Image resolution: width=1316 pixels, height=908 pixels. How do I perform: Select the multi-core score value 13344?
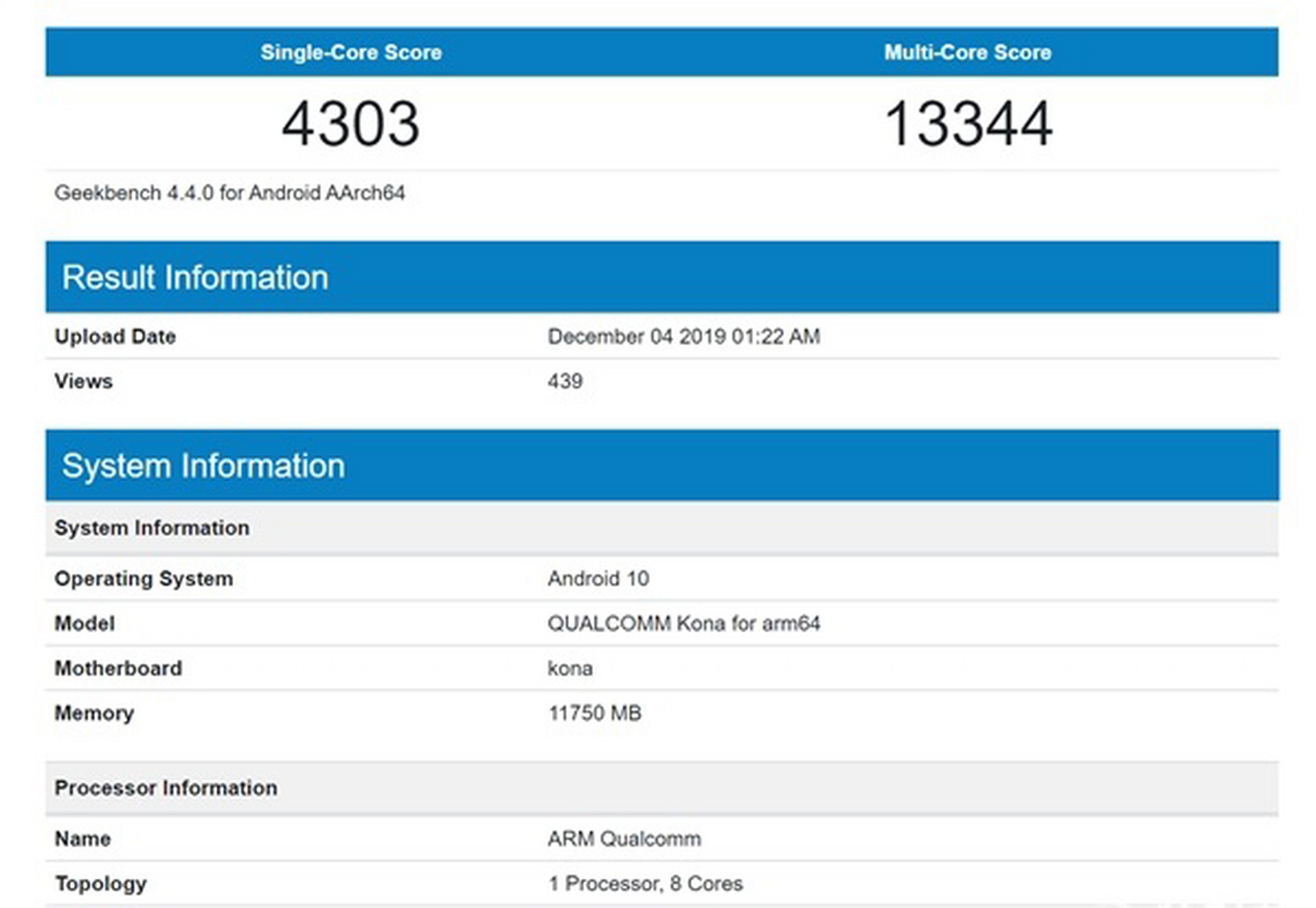pyautogui.click(x=968, y=123)
